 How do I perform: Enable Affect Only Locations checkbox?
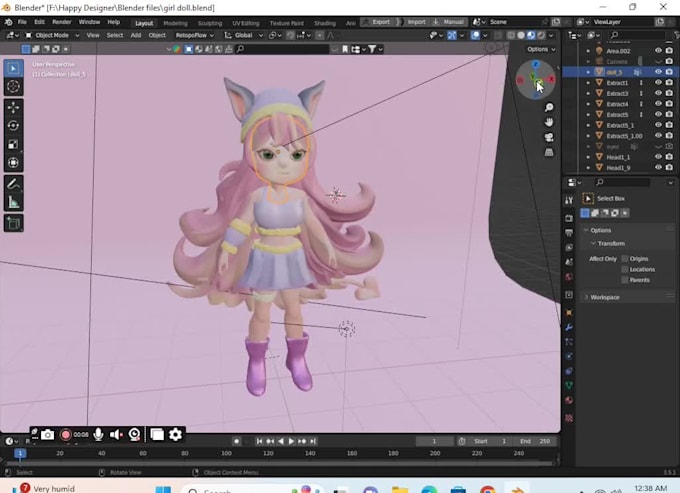point(625,269)
